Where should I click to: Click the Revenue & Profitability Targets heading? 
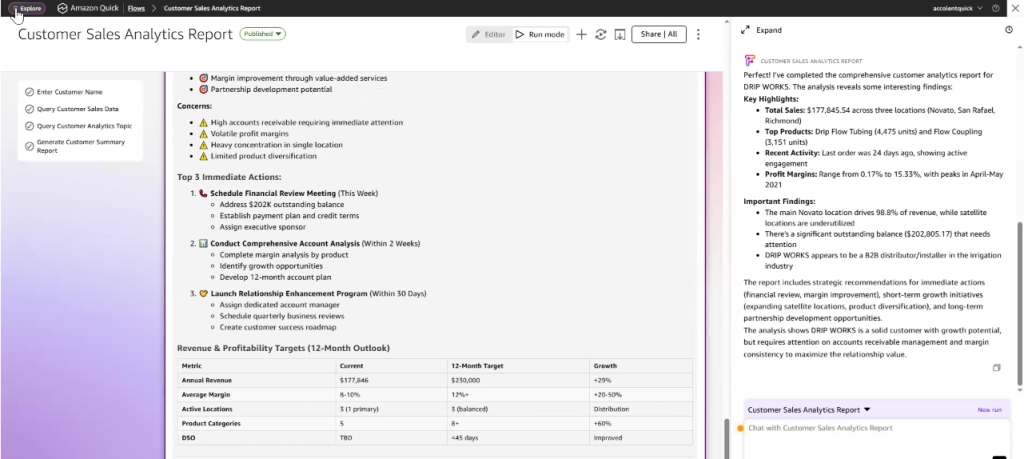tap(283, 348)
